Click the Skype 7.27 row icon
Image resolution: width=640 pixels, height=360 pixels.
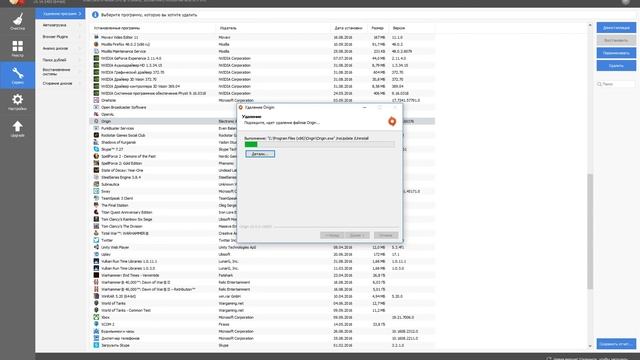96,149
